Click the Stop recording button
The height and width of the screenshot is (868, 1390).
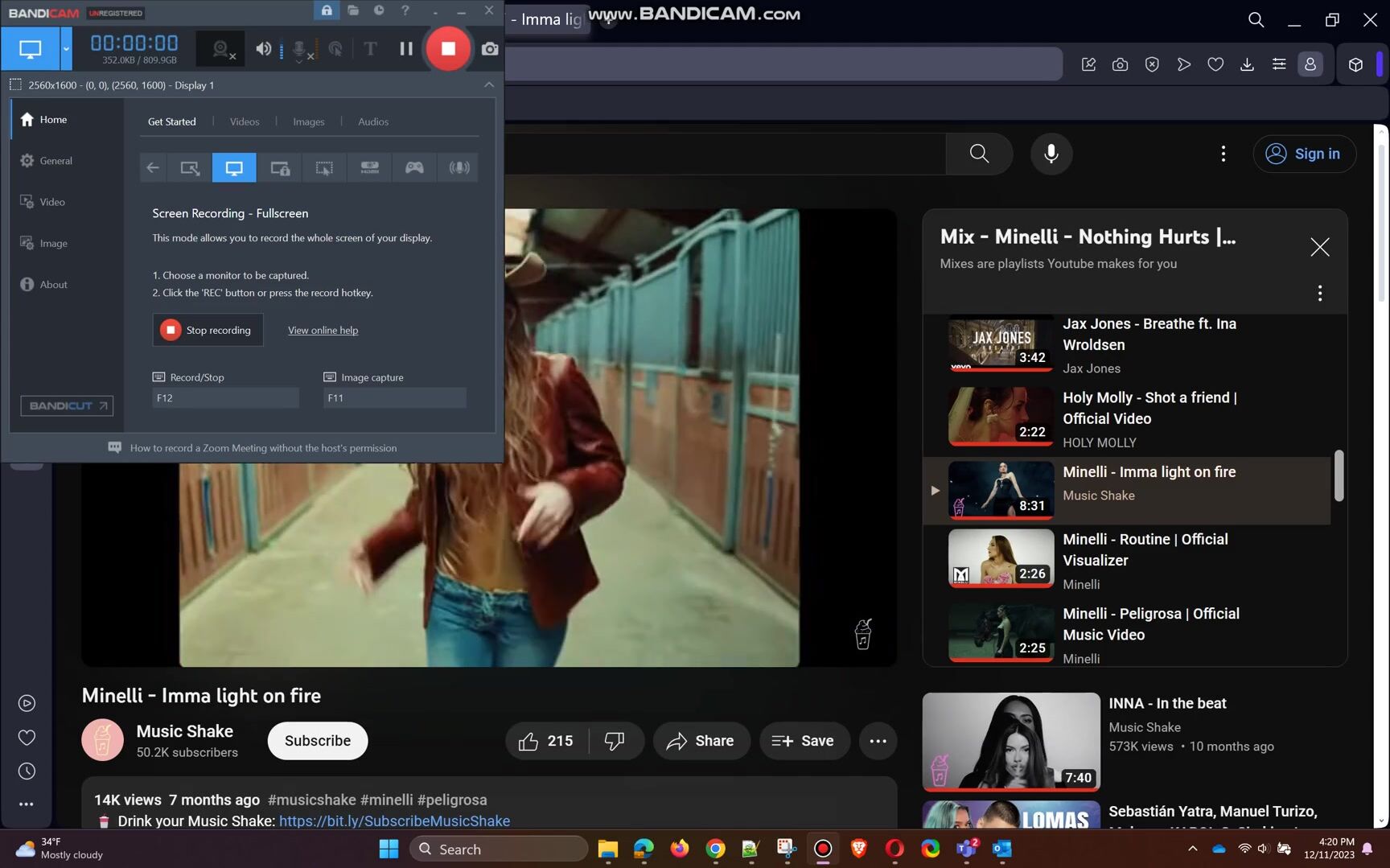(x=208, y=330)
